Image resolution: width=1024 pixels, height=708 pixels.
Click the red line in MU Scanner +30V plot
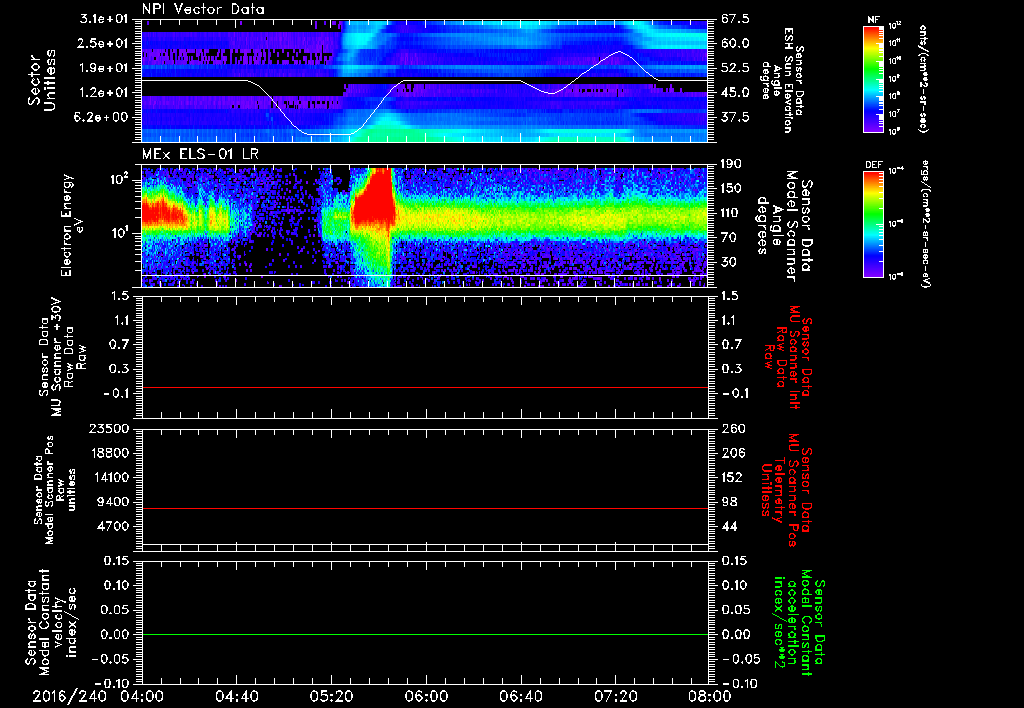[424, 387]
